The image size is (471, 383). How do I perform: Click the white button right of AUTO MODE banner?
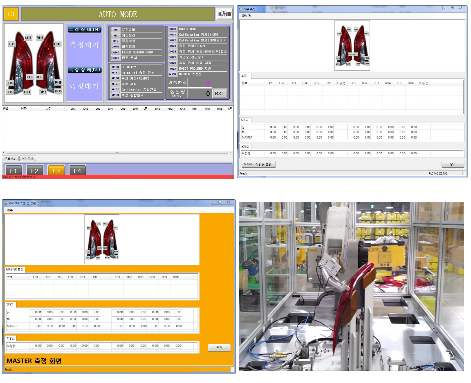(224, 14)
